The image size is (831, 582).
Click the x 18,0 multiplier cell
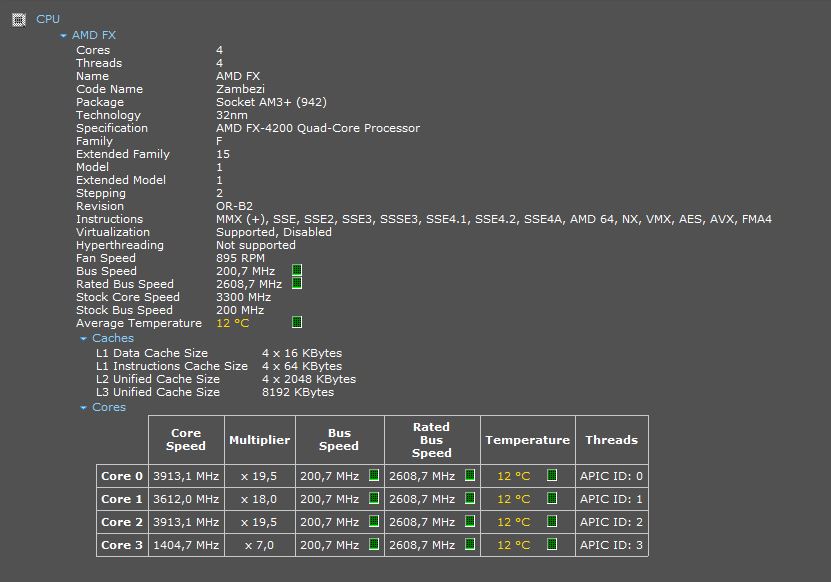(x=260, y=499)
